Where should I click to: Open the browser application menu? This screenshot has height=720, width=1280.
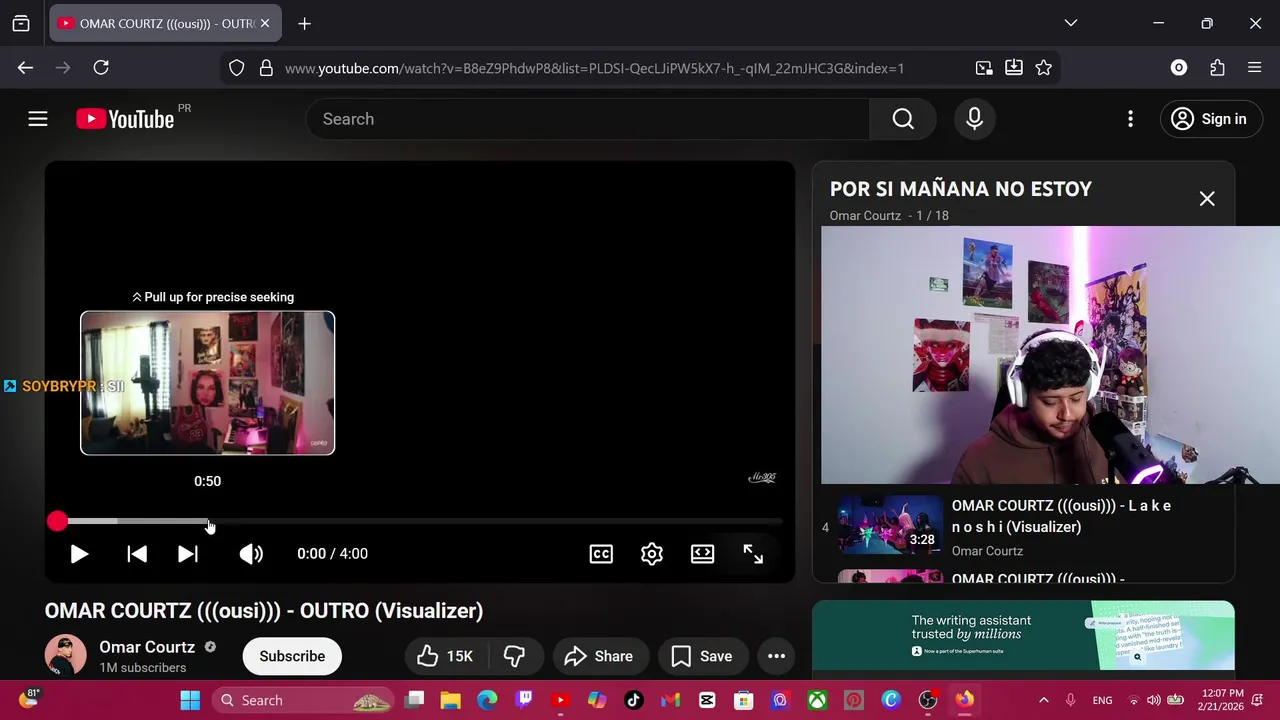click(1255, 68)
